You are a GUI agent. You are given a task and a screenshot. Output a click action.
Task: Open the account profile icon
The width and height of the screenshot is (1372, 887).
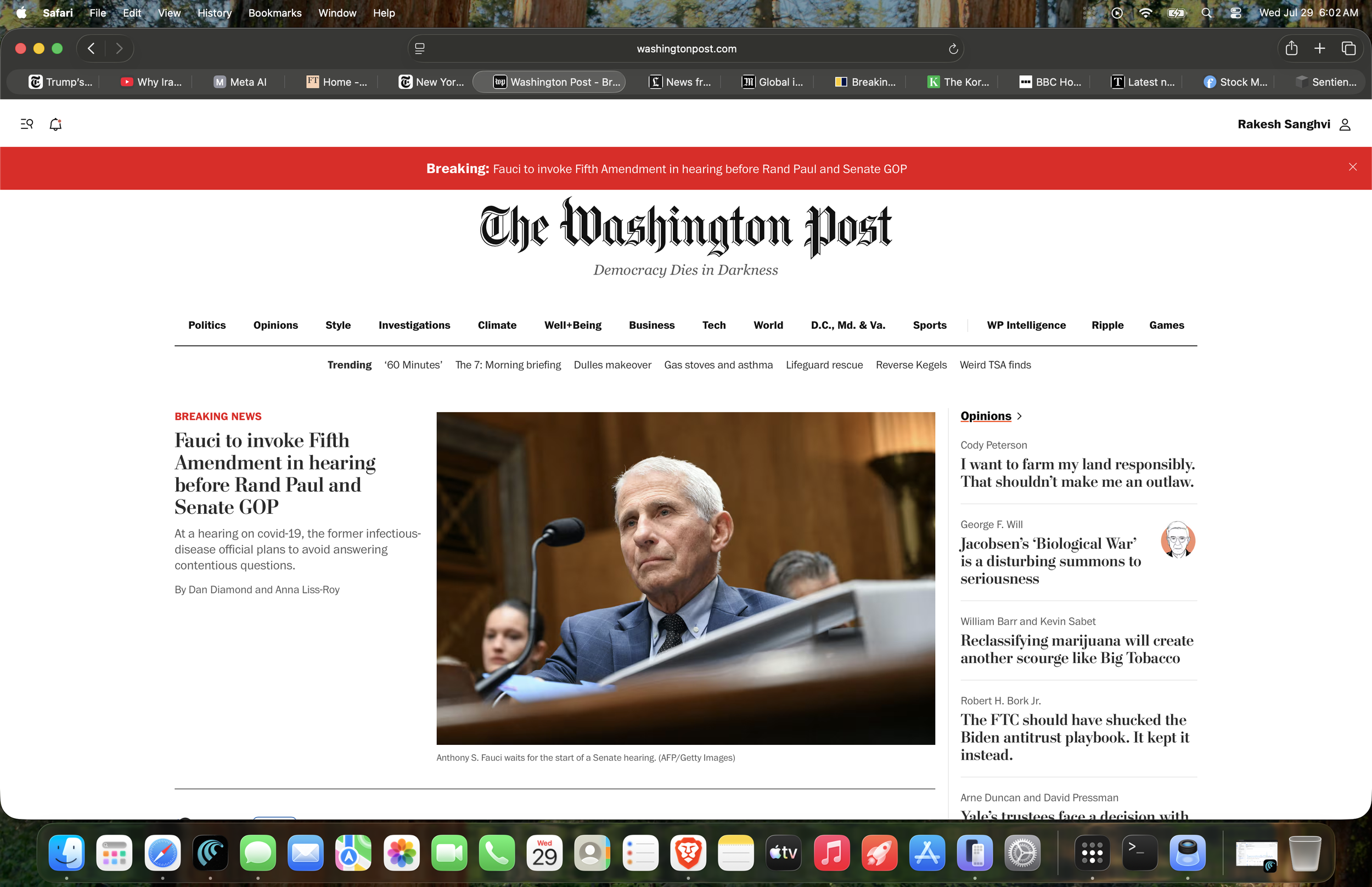pyautogui.click(x=1345, y=125)
